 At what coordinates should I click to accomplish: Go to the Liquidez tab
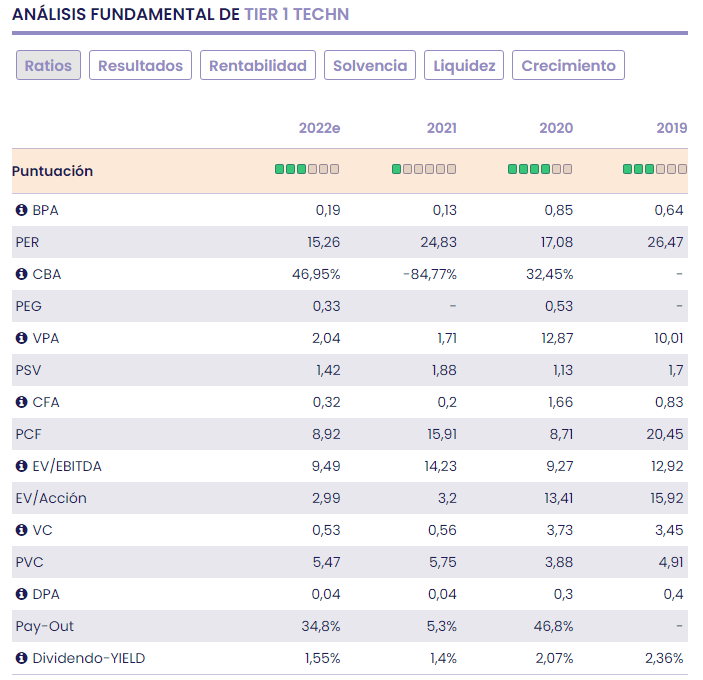pos(464,65)
